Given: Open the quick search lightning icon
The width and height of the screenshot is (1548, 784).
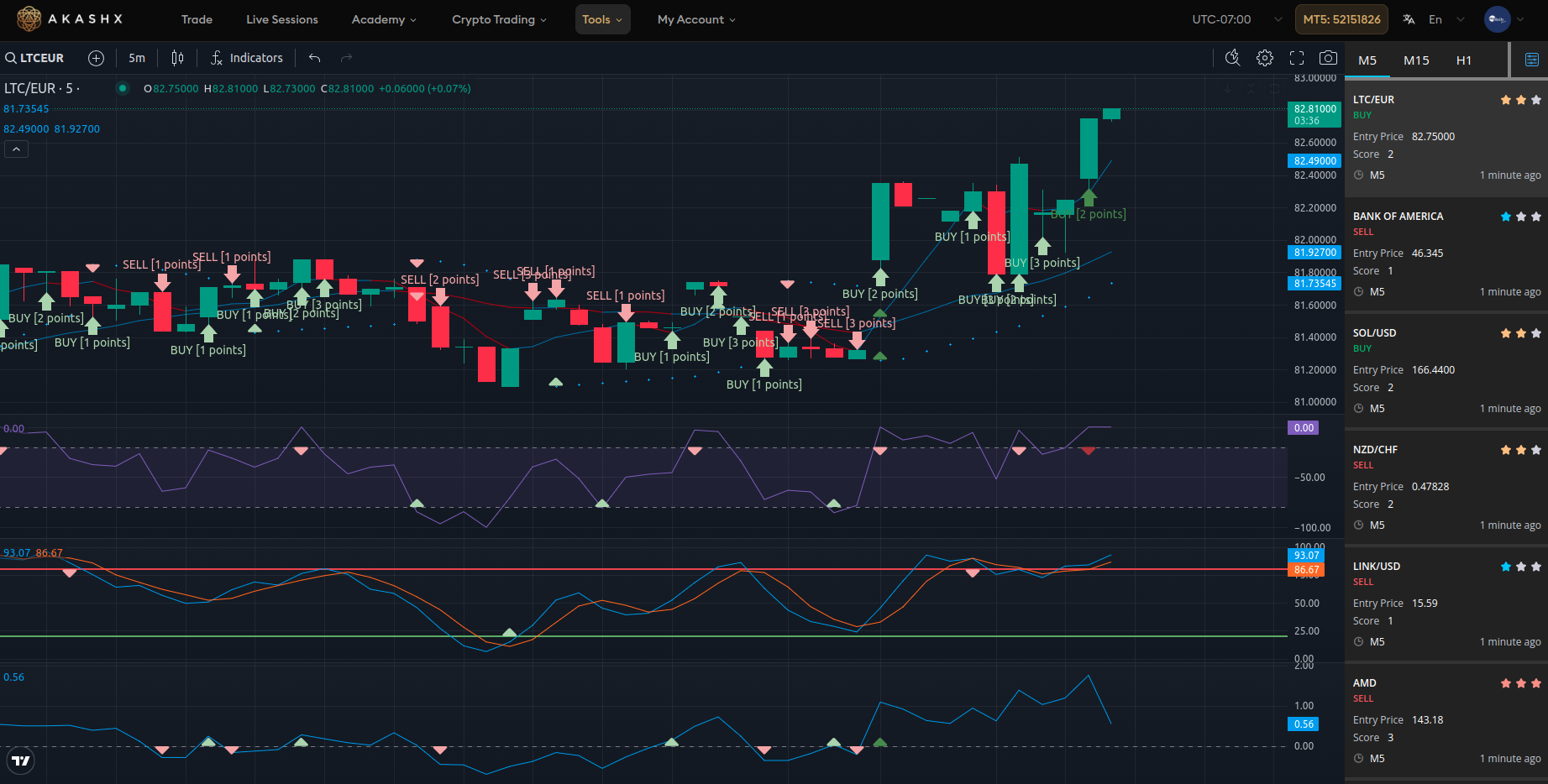Looking at the screenshot, I should pos(1232,58).
